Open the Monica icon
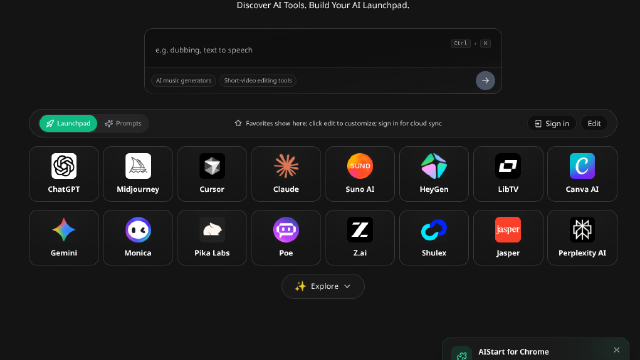 tap(138, 229)
